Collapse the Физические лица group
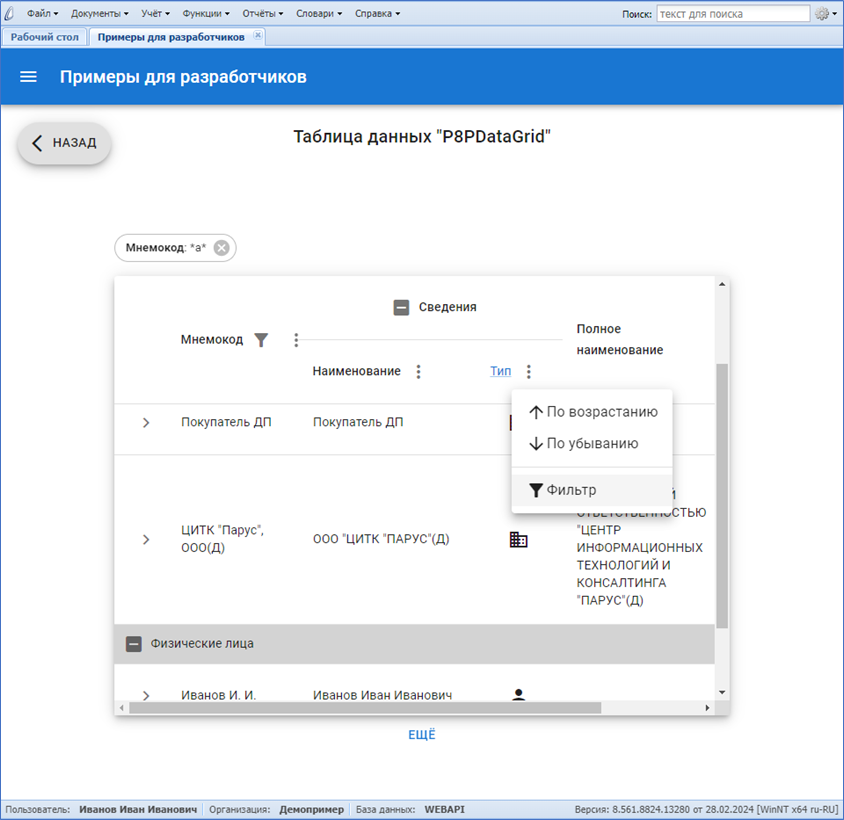Image resolution: width=844 pixels, height=820 pixels. pyautogui.click(x=133, y=644)
